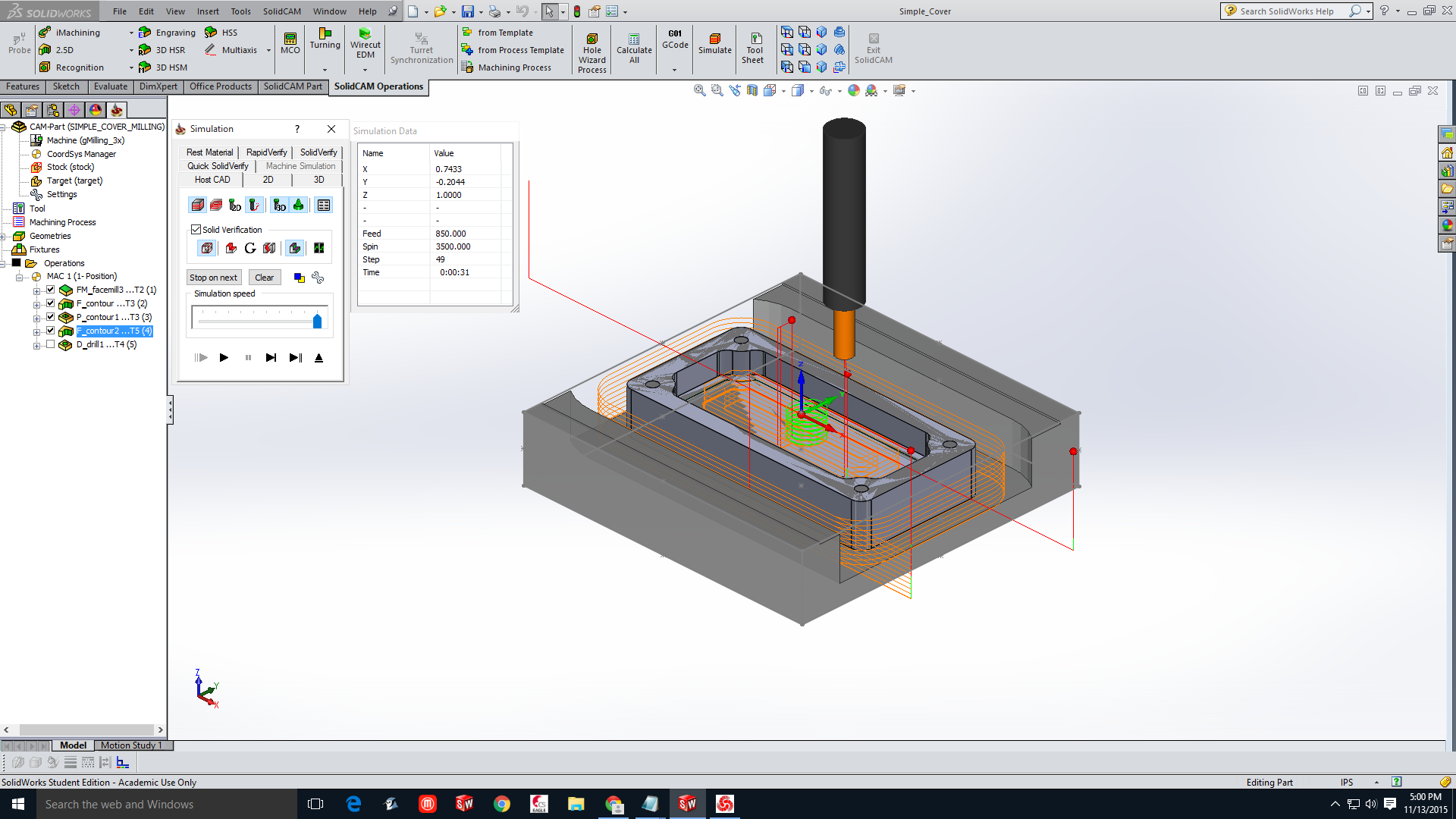Expand the Geometries tree node
This screenshot has height=819, width=1456.
tap(3, 237)
